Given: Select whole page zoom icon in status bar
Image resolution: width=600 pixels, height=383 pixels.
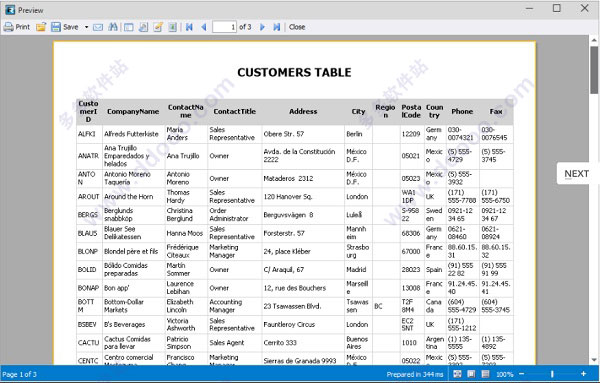Looking at the screenshot, I should coord(457,374).
